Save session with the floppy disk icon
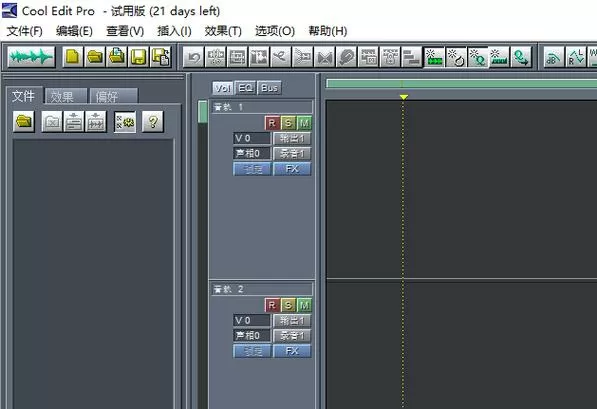 139,57
